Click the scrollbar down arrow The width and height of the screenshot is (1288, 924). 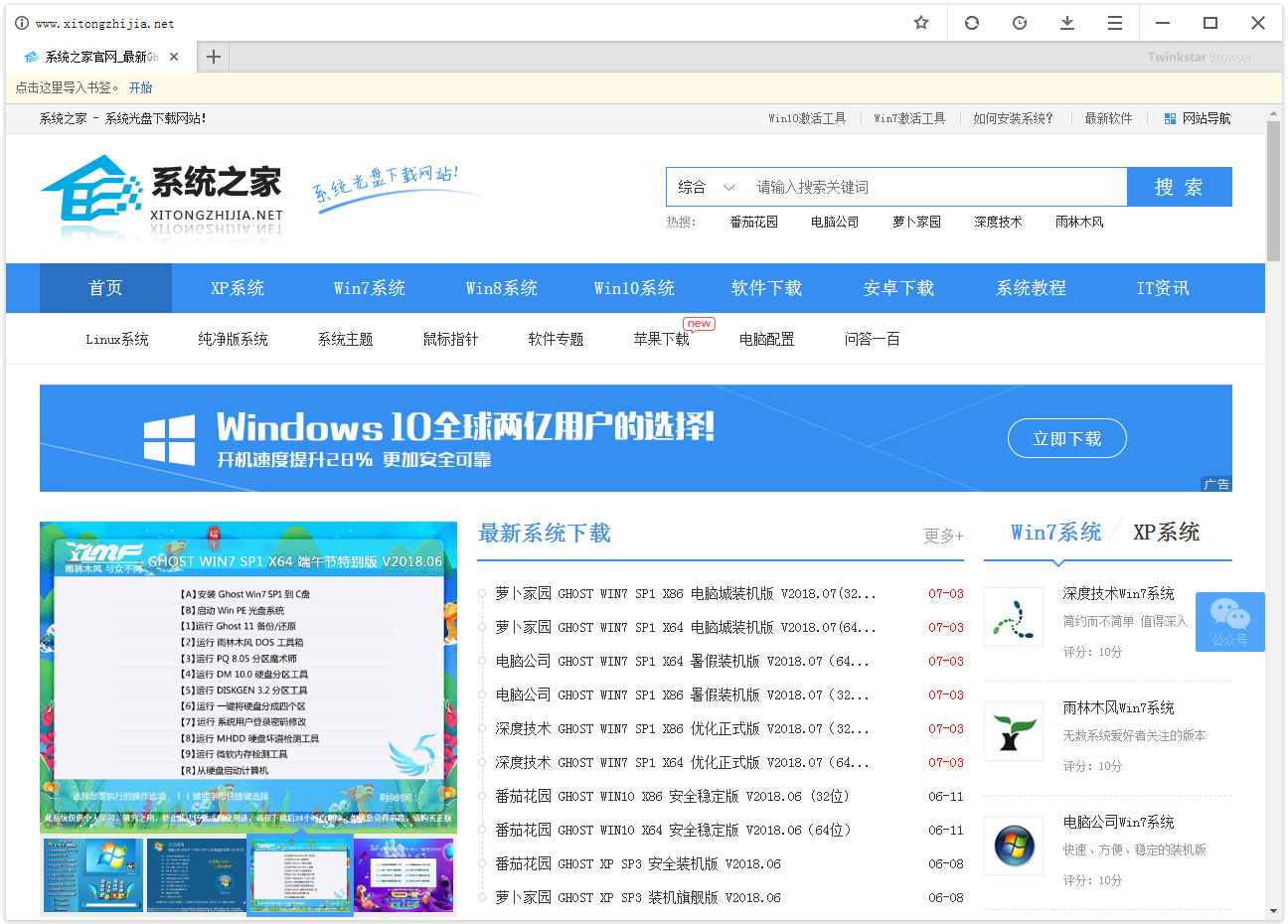click(1273, 911)
